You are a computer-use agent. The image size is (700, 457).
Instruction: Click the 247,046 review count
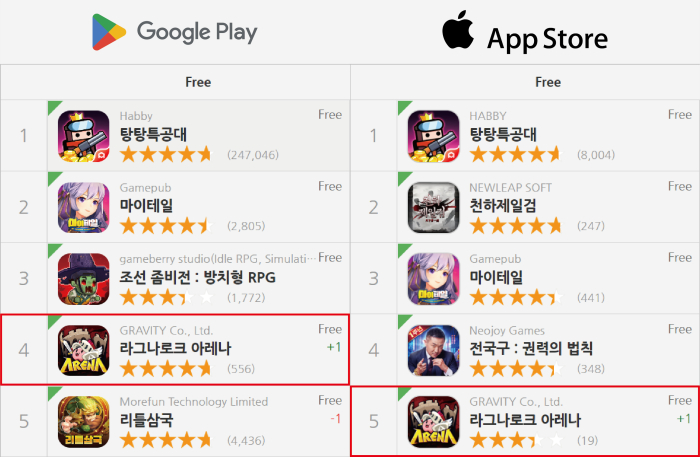[253, 155]
